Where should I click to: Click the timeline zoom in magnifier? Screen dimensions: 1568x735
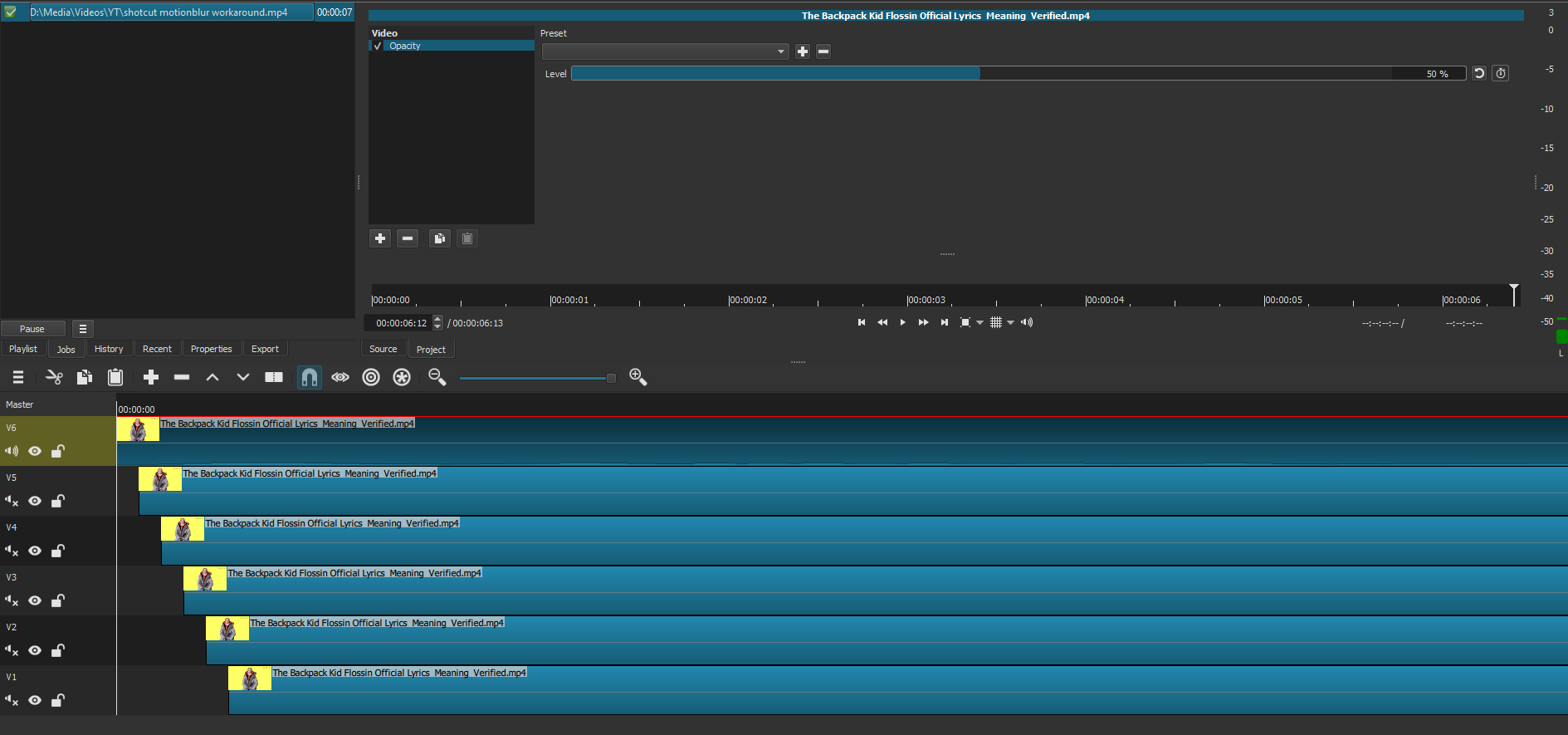(637, 377)
